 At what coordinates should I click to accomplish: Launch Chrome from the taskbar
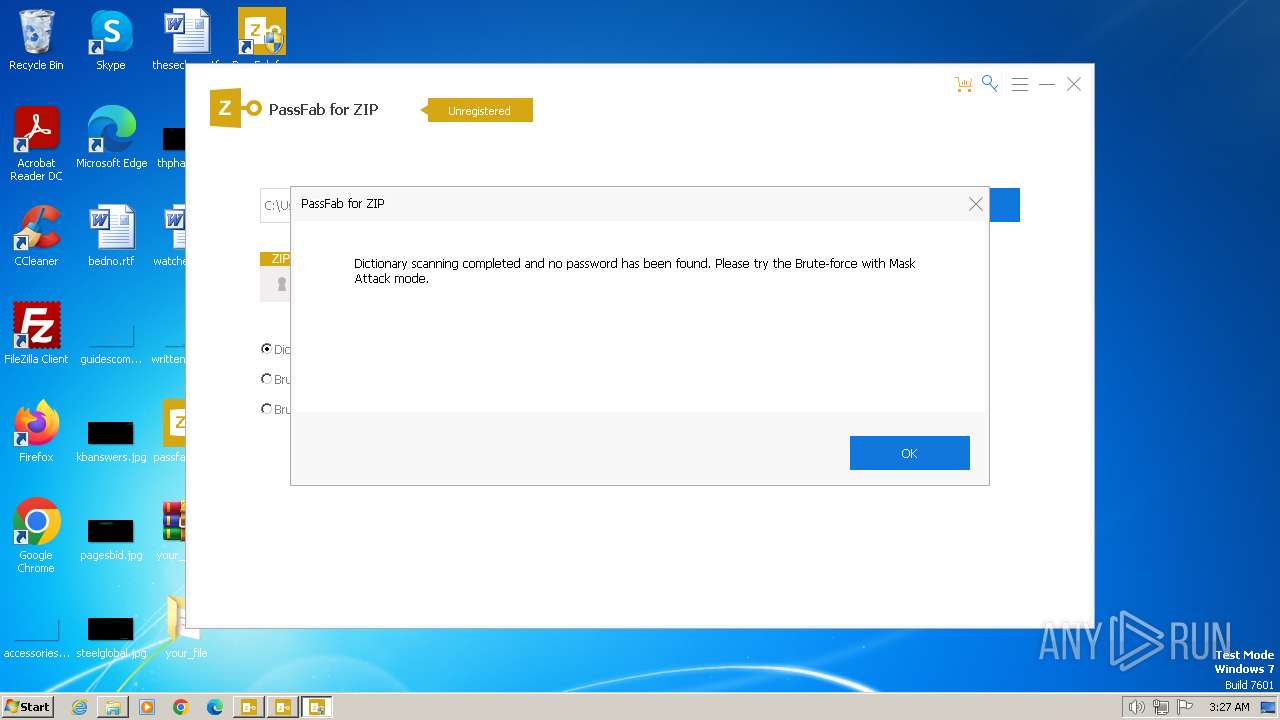click(181, 707)
